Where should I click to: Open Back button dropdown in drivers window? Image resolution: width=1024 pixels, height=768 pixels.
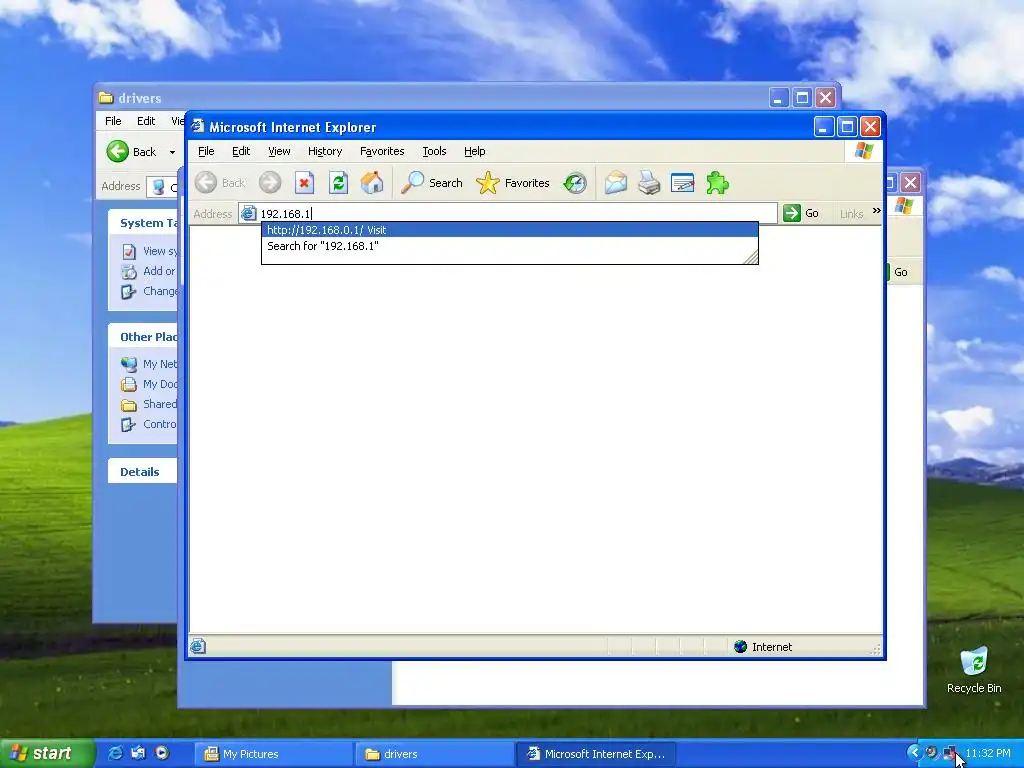(172, 152)
